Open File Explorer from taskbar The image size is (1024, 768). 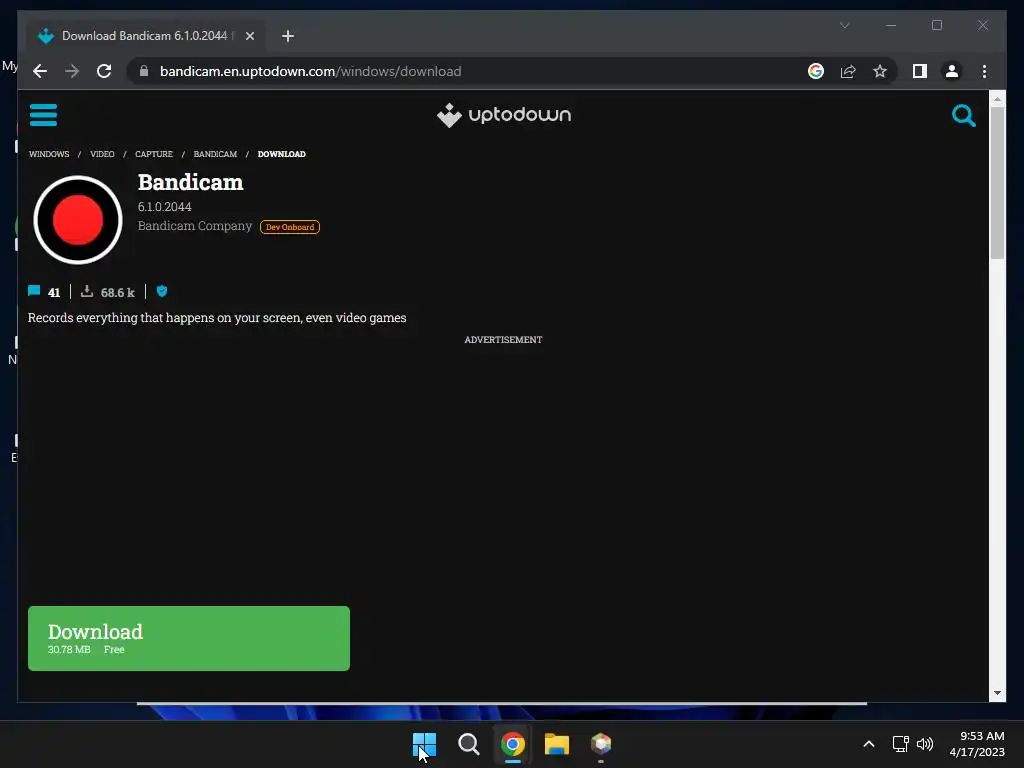point(557,744)
